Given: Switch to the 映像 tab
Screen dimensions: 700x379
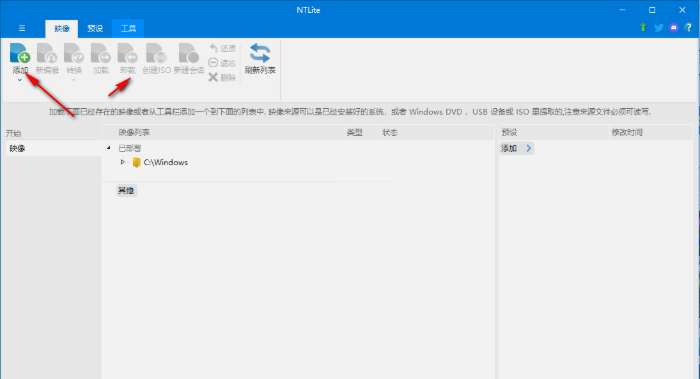Looking at the screenshot, I should pyautogui.click(x=62, y=29).
